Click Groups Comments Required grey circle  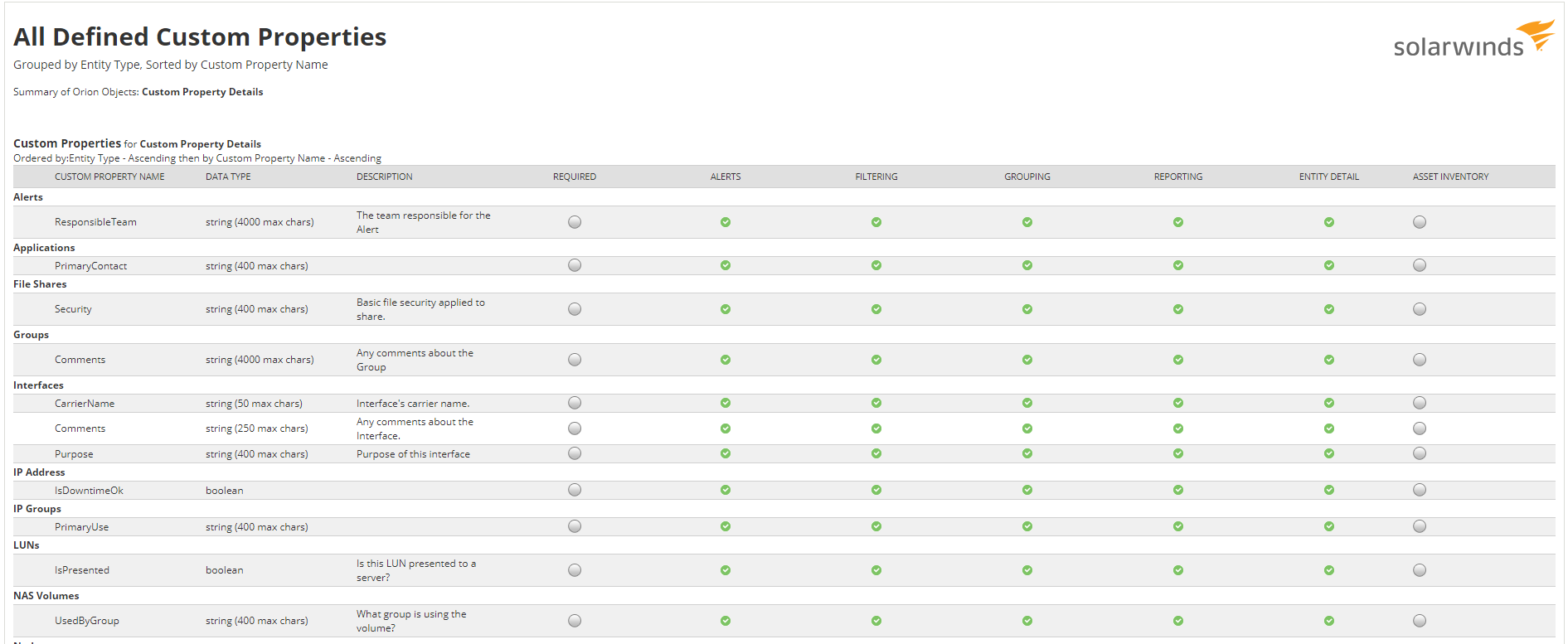pyautogui.click(x=575, y=360)
